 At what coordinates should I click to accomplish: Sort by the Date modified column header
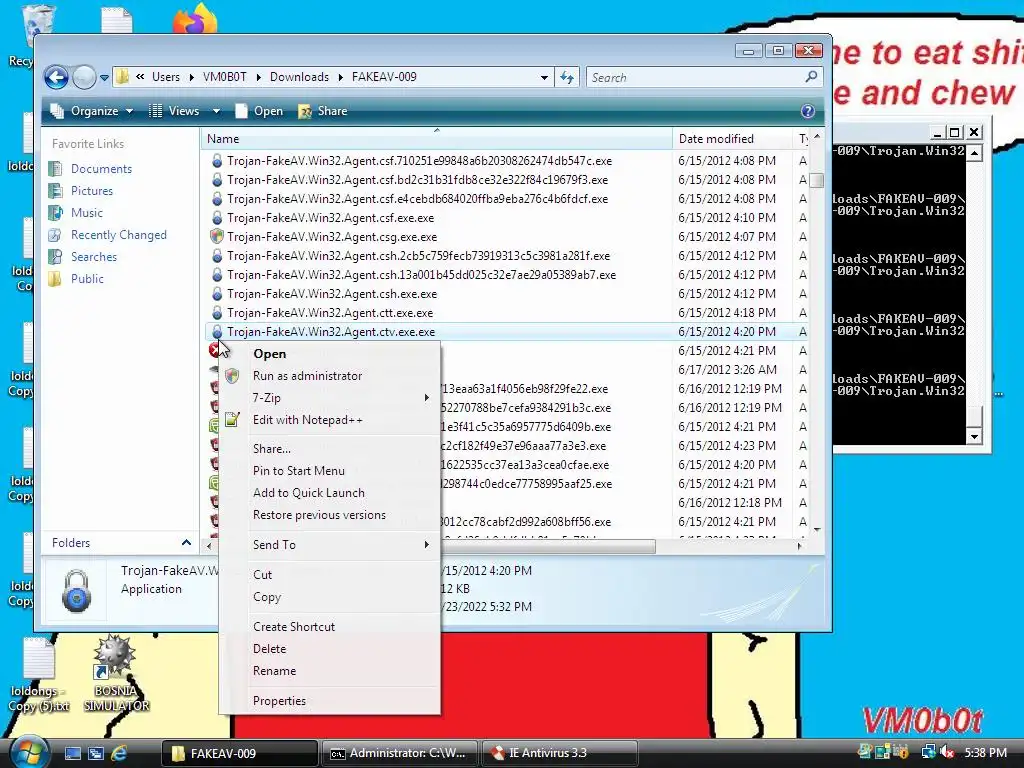tap(731, 138)
